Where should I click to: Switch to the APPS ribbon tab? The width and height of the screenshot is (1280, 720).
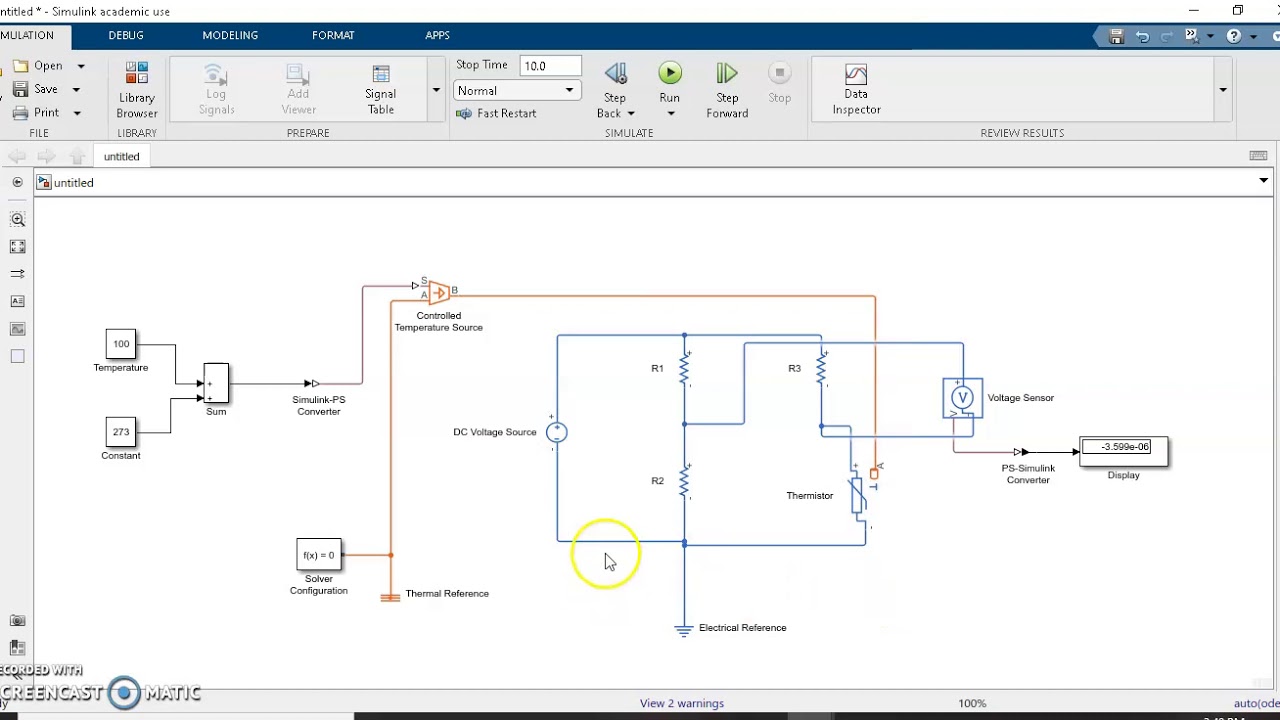coord(437,35)
